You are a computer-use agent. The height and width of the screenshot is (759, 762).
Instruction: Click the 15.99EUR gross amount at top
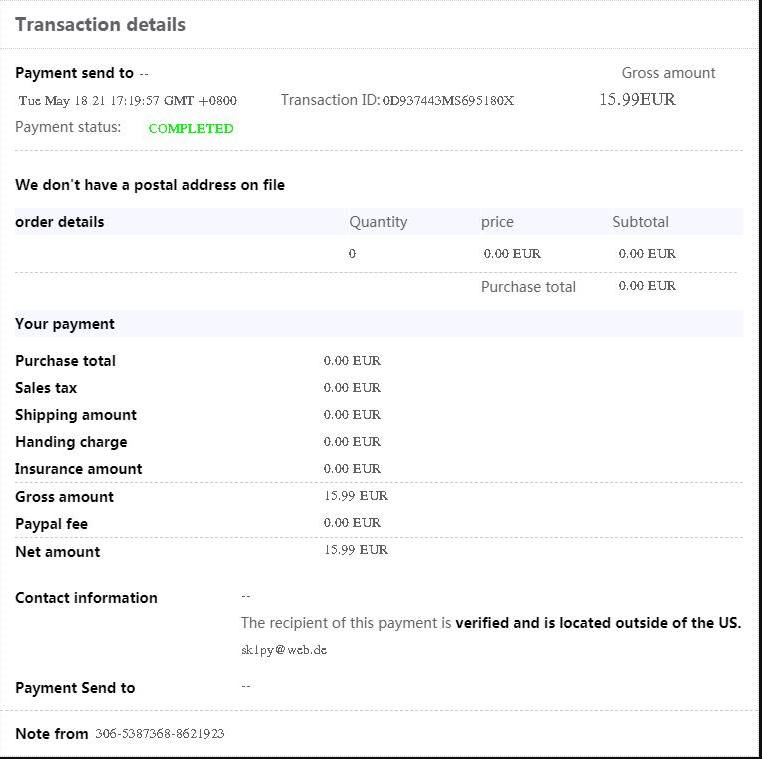(x=637, y=99)
